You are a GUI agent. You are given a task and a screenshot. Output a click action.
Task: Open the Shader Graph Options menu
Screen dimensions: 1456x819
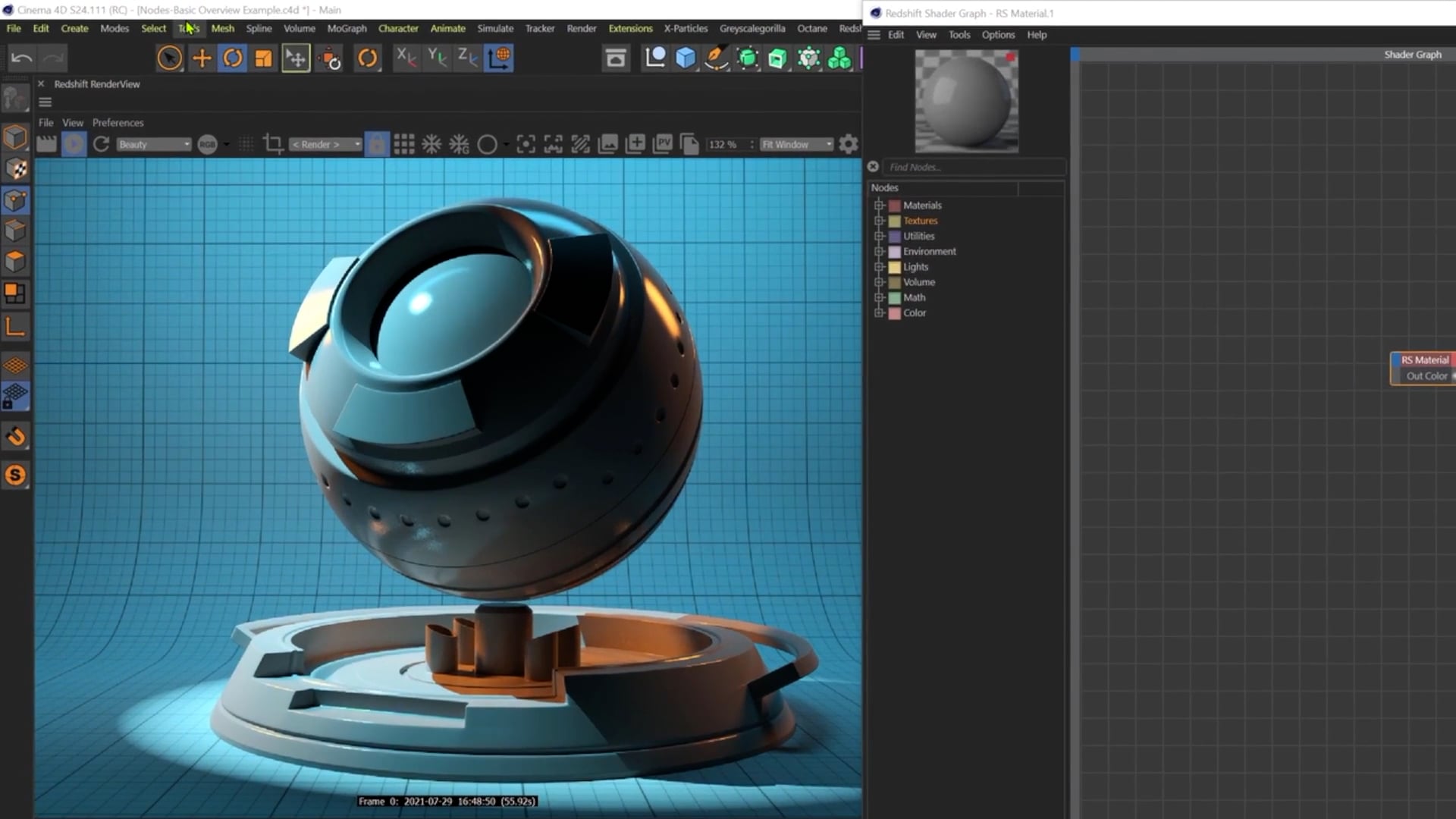click(997, 35)
